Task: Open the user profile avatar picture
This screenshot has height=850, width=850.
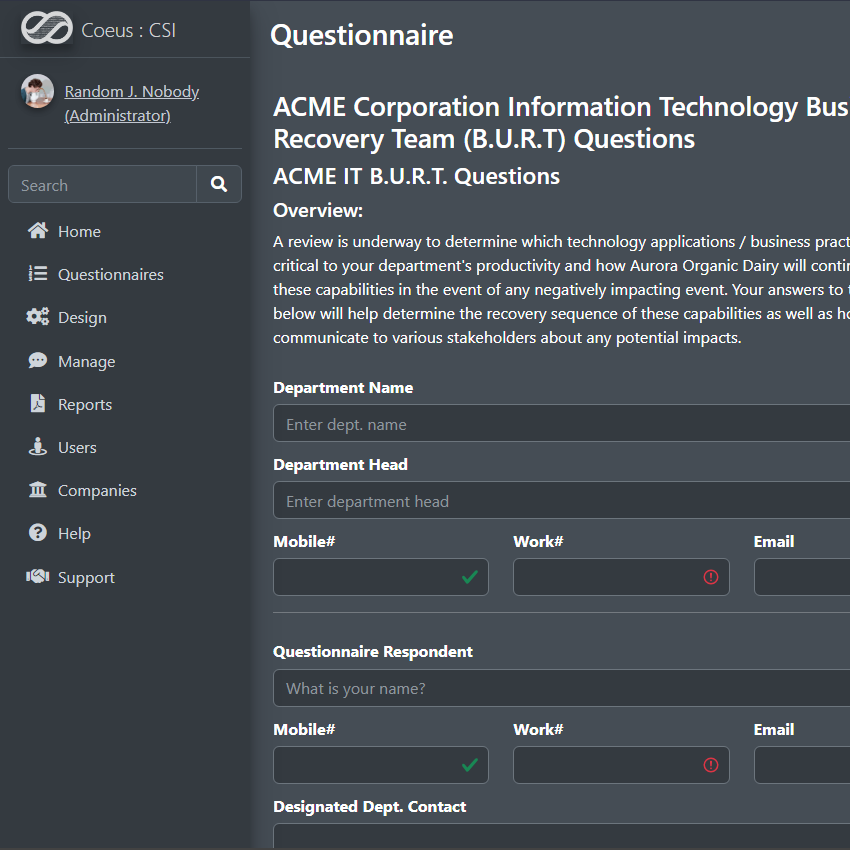Action: click(x=37, y=92)
